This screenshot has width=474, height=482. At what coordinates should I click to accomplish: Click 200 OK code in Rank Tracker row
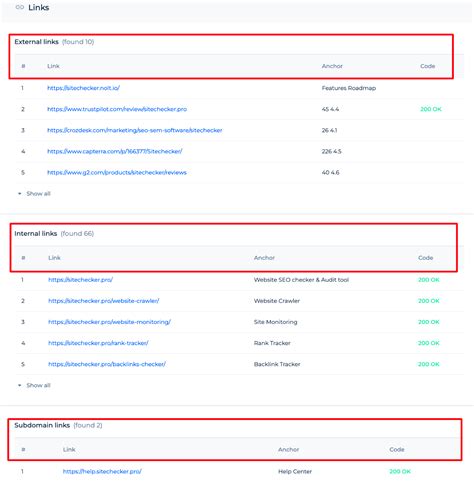429,343
